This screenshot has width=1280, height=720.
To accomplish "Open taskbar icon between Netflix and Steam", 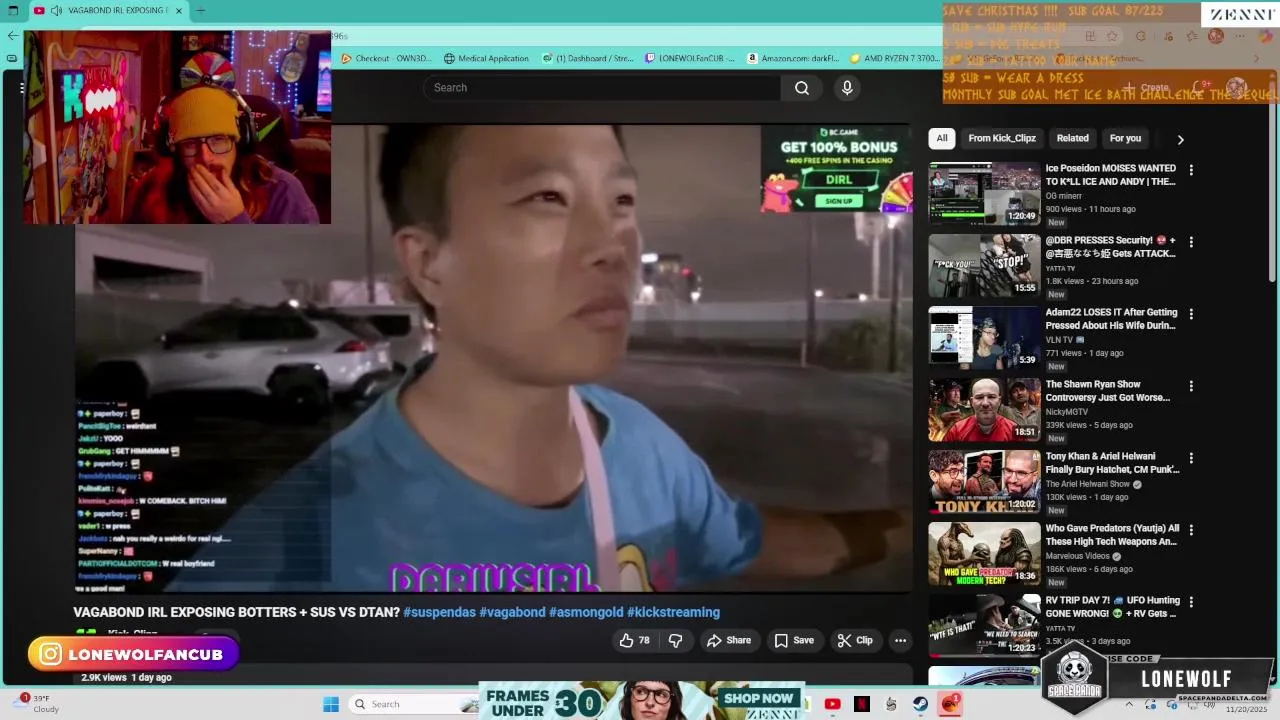I will pyautogui.click(x=891, y=704).
